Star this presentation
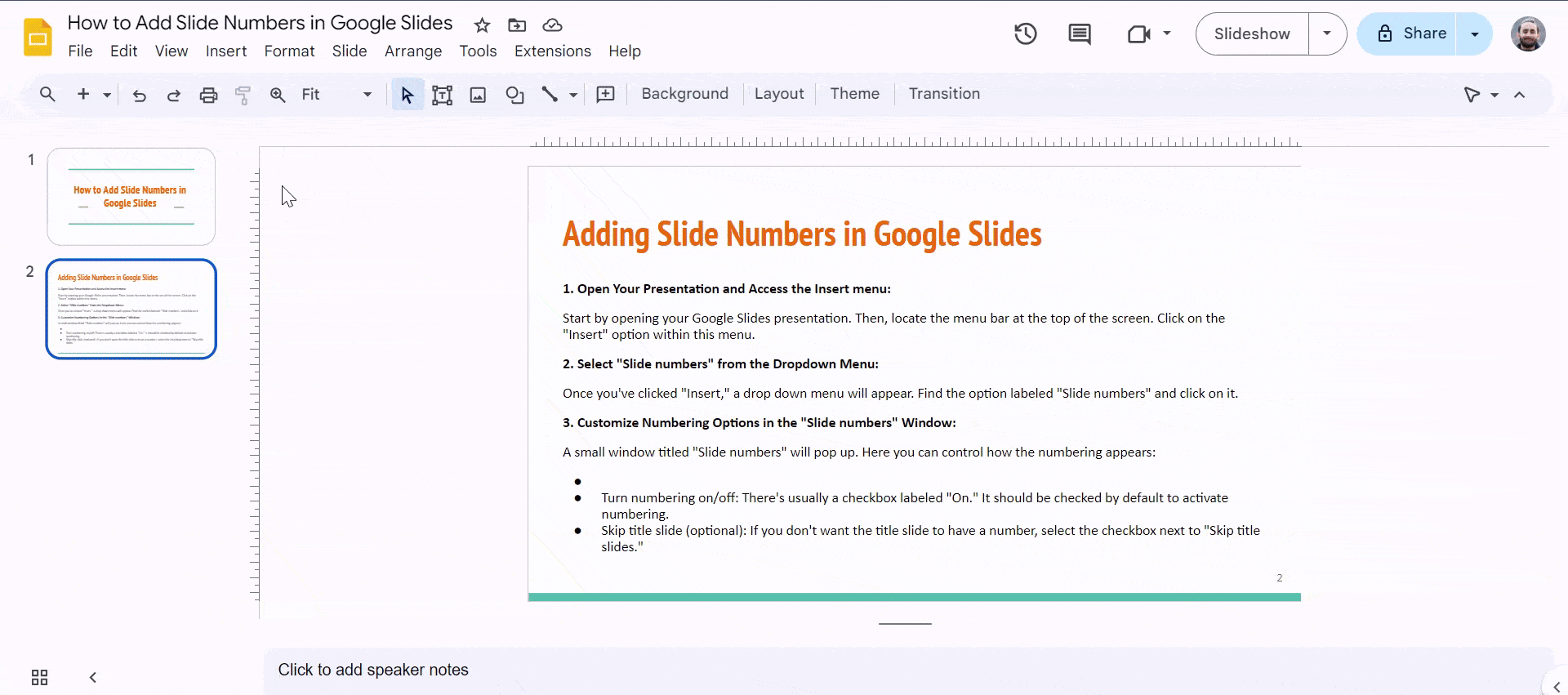Image resolution: width=1568 pixels, height=695 pixels. [482, 25]
